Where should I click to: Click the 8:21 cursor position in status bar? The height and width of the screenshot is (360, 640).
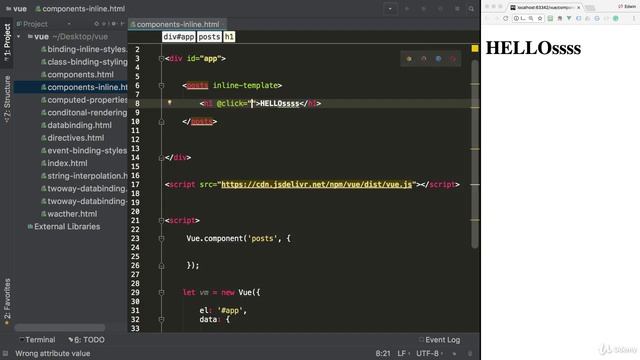pyautogui.click(x=383, y=353)
